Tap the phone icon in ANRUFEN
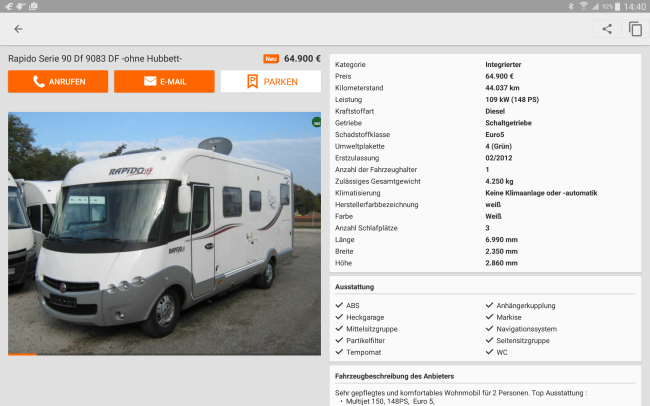This screenshot has height=406, width=650. pos(39,82)
